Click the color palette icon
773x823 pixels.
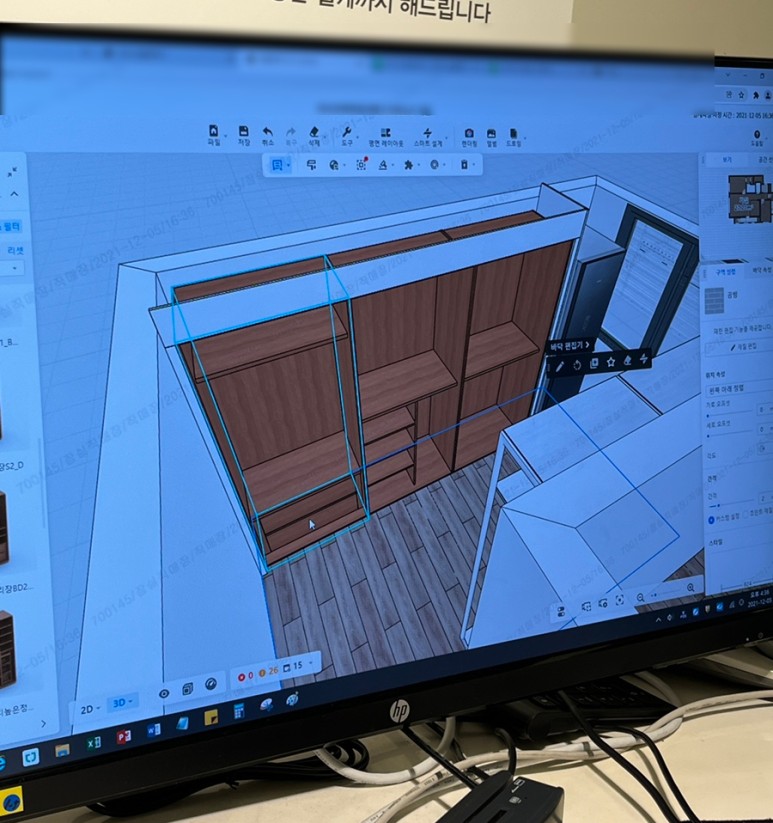tap(334, 165)
